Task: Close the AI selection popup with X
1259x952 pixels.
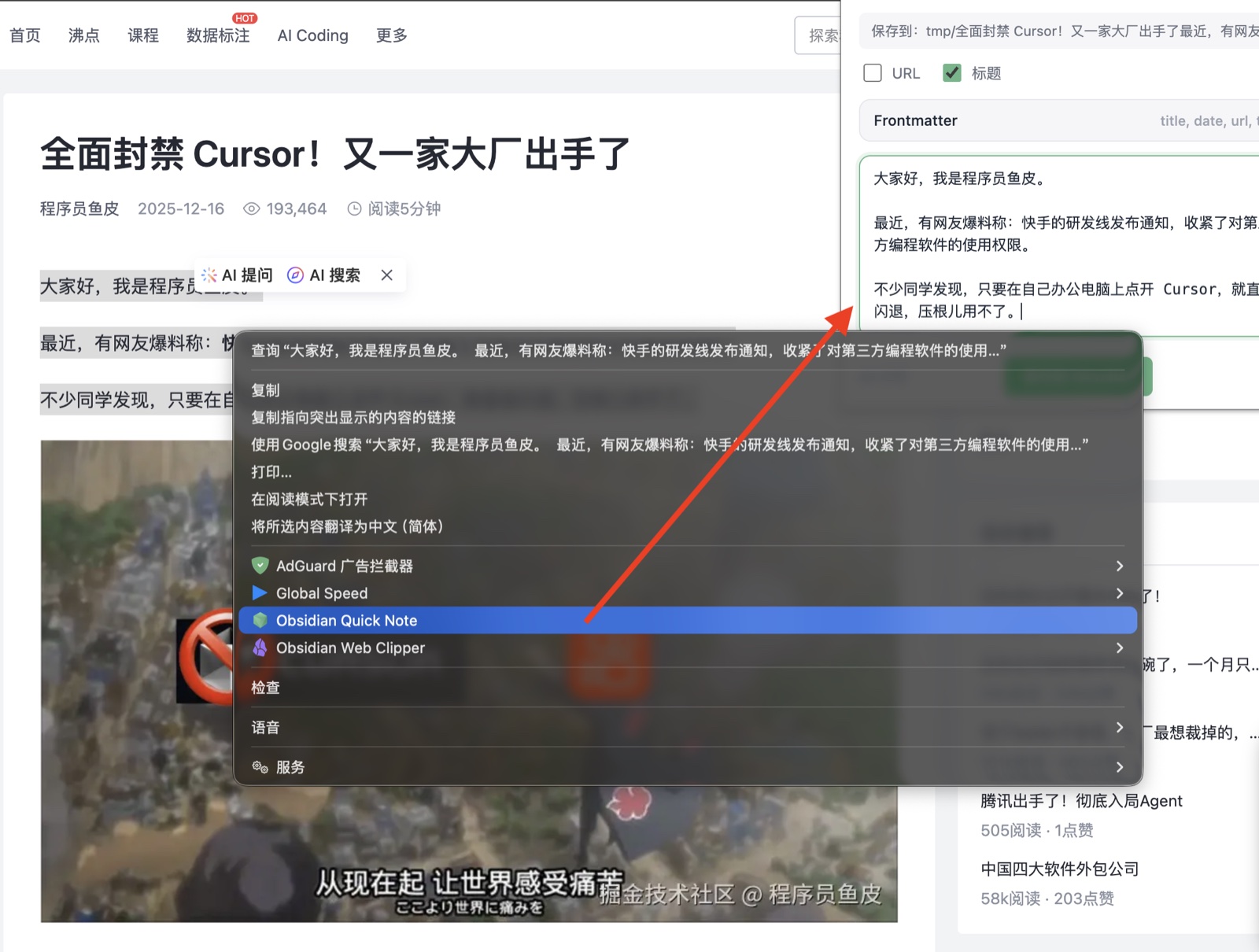Action: click(x=386, y=275)
